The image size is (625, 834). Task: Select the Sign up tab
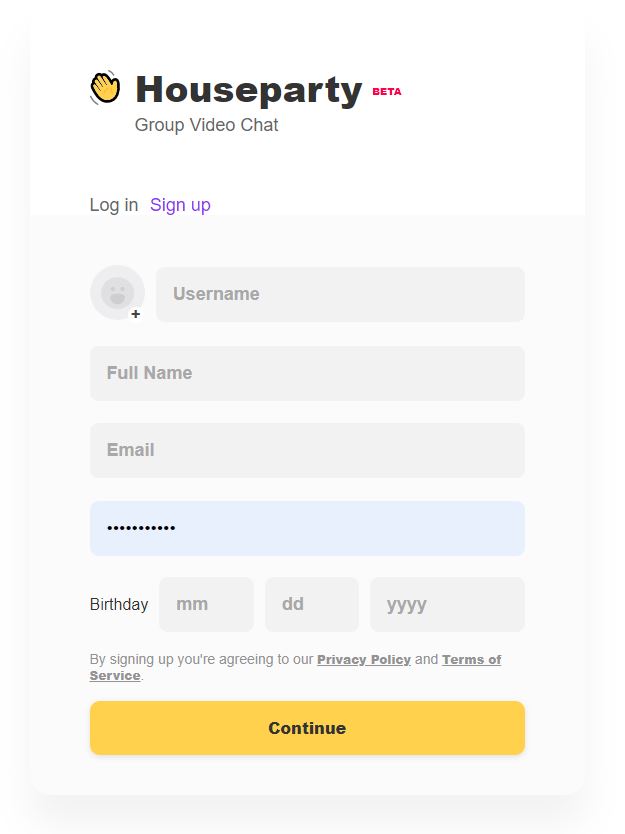pos(180,205)
